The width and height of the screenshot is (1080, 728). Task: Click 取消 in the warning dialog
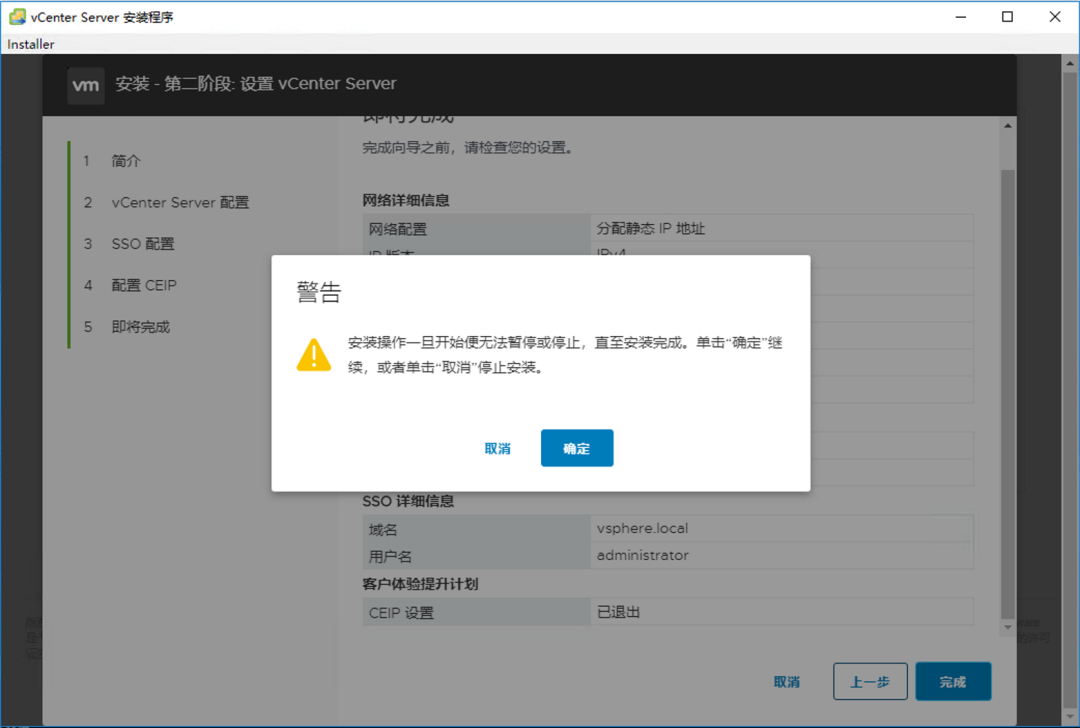pos(497,448)
